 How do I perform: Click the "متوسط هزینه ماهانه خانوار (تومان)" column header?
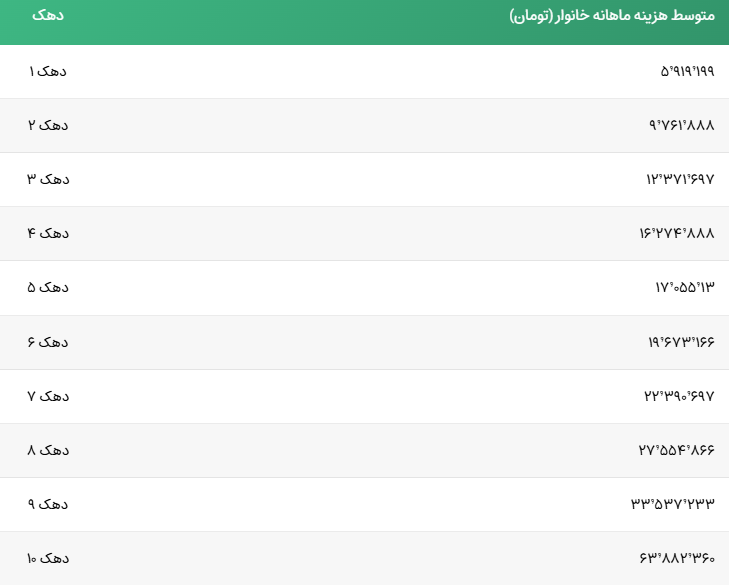coord(612,16)
